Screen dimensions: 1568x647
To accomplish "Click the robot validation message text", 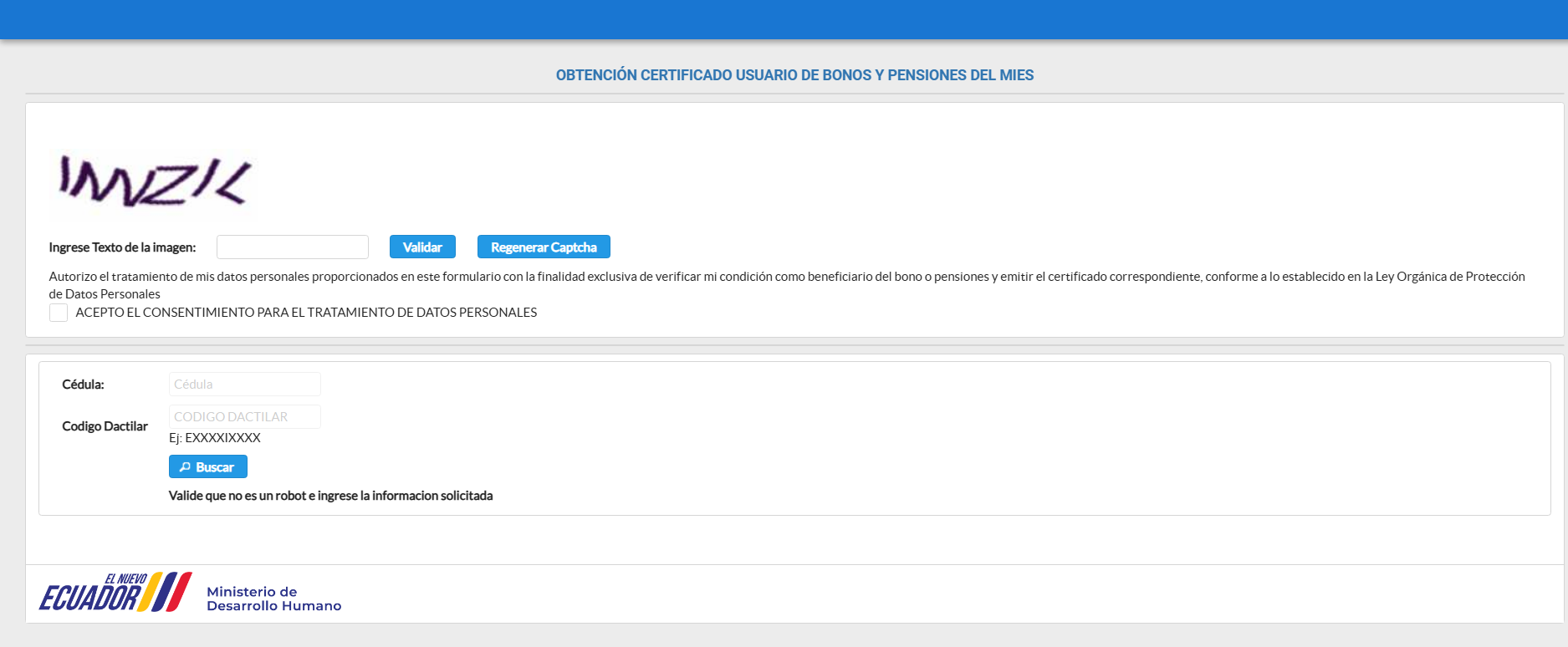I will click(x=330, y=496).
